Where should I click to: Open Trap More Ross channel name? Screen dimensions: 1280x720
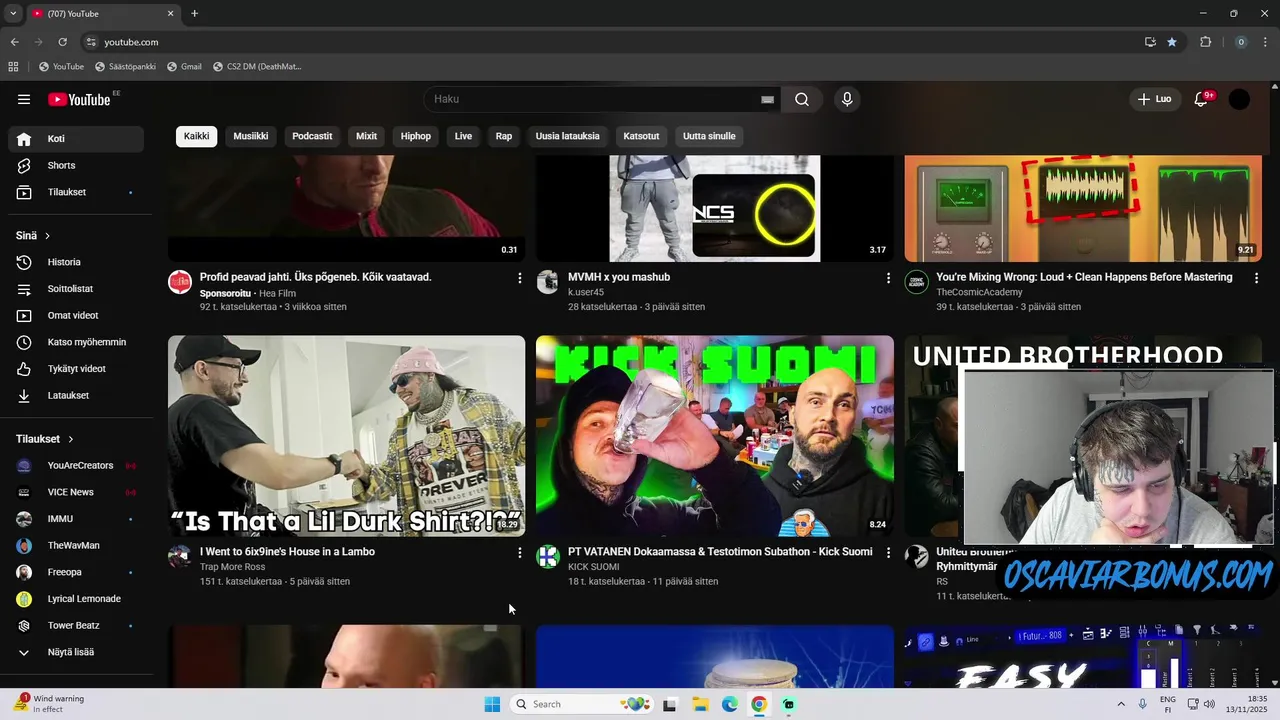[x=232, y=567]
